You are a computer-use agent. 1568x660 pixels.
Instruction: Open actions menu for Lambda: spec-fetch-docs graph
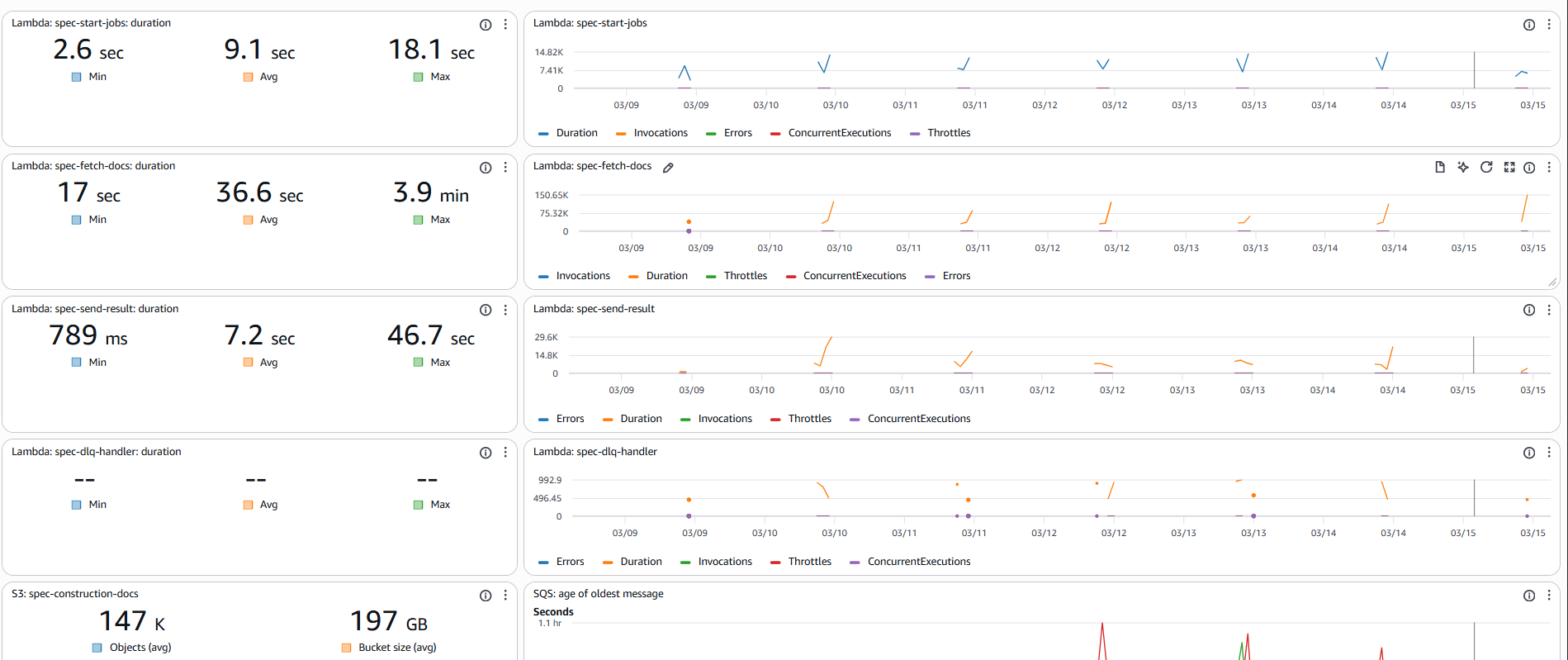(x=1549, y=168)
